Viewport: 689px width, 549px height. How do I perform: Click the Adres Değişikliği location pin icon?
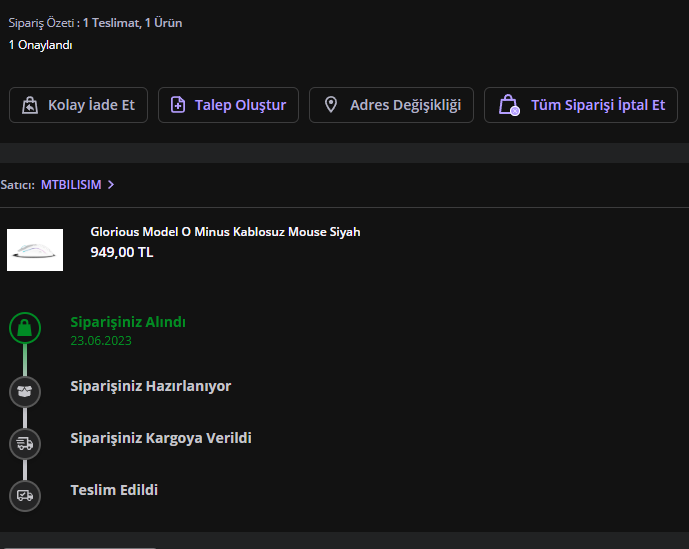click(331, 105)
